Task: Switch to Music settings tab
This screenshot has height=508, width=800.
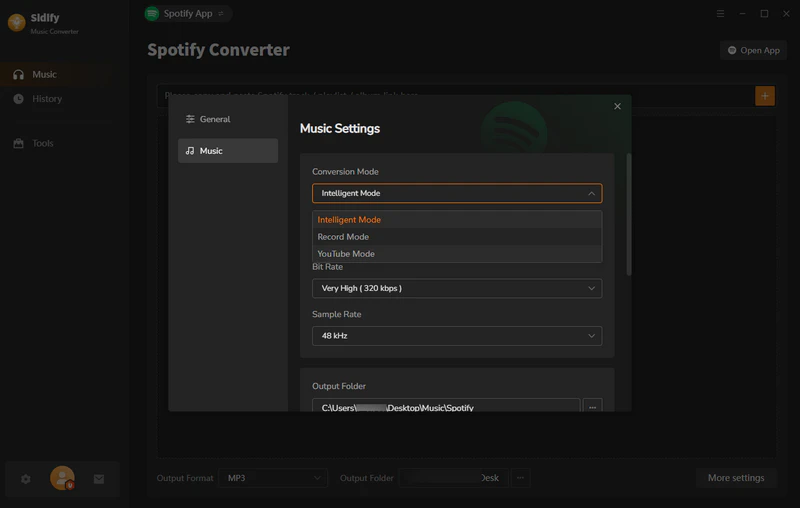Action: pos(228,151)
